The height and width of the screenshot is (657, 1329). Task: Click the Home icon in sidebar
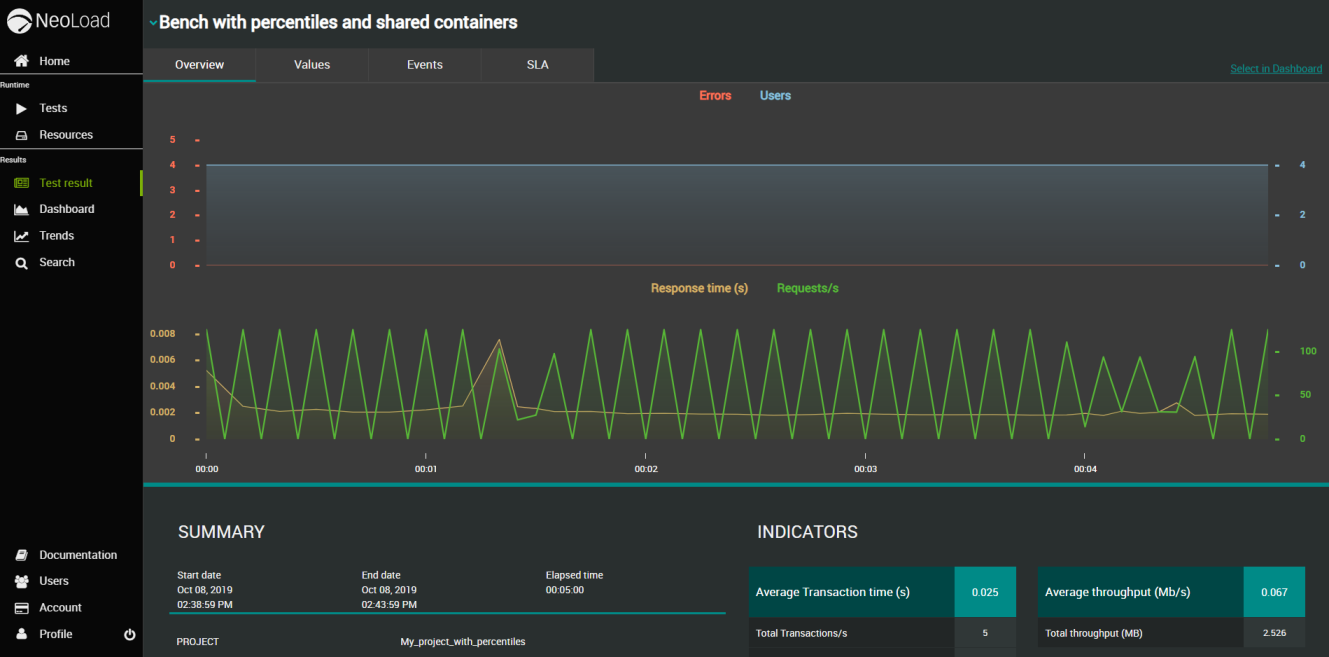(x=21, y=61)
